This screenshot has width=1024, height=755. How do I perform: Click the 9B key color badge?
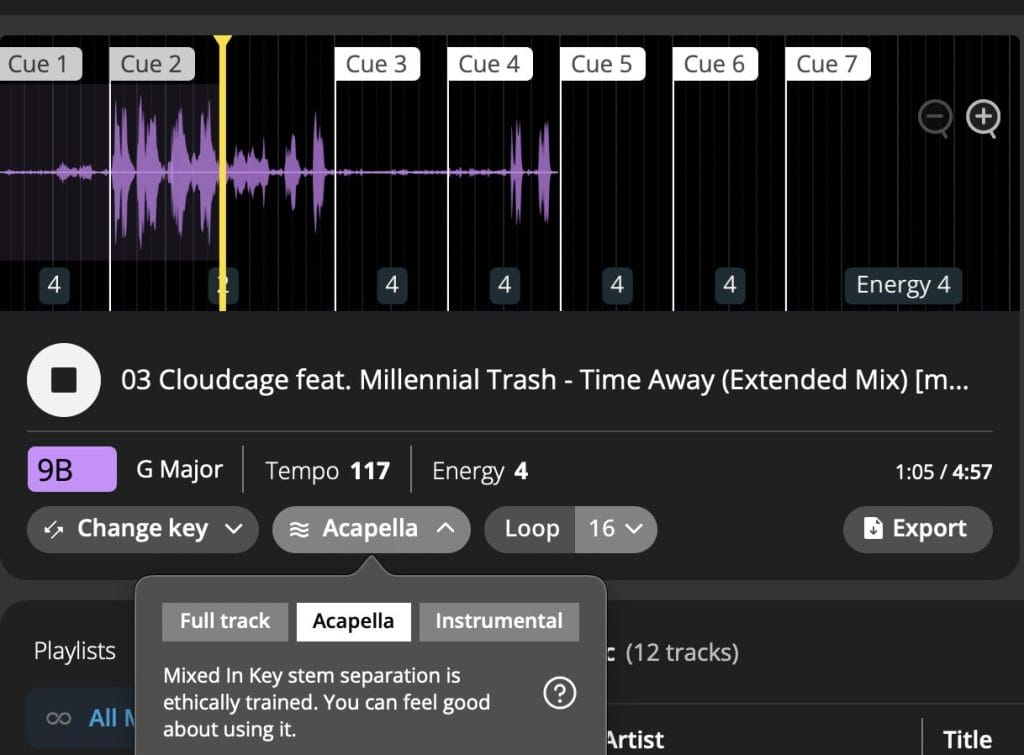point(72,470)
